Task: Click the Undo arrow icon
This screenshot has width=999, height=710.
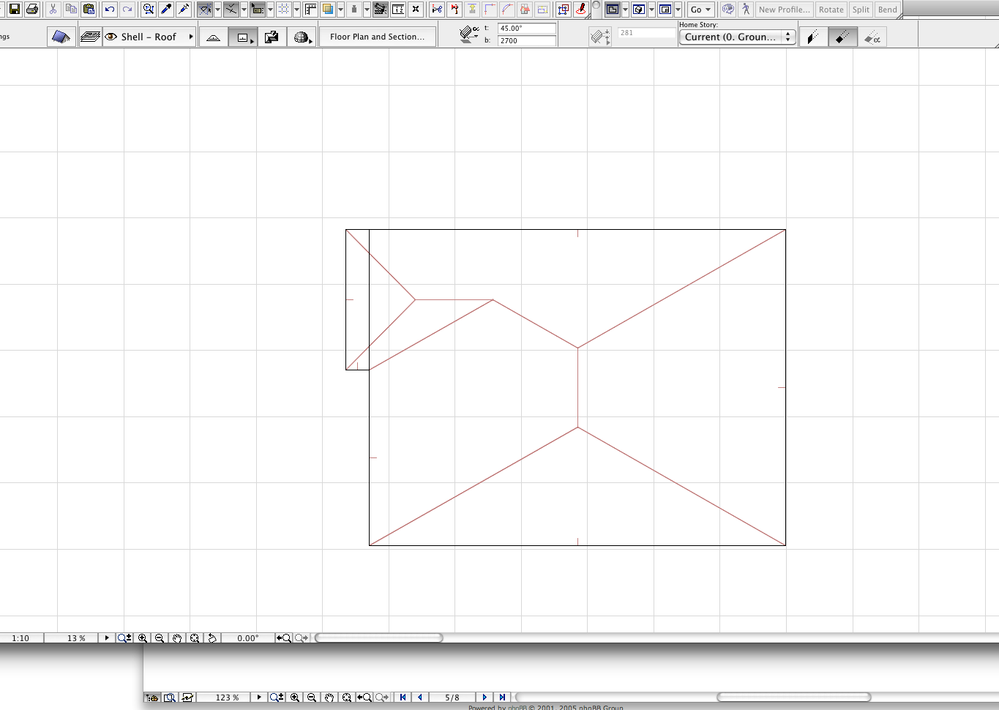Action: coord(111,9)
